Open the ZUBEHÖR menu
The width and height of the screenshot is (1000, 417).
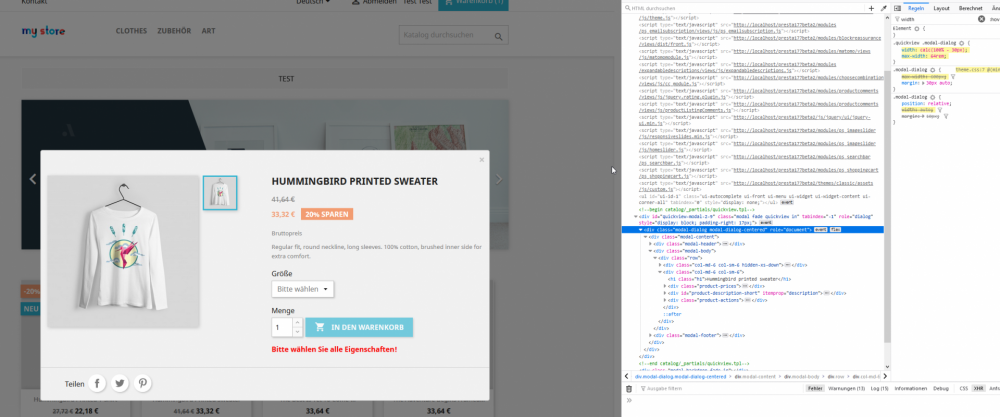(174, 31)
